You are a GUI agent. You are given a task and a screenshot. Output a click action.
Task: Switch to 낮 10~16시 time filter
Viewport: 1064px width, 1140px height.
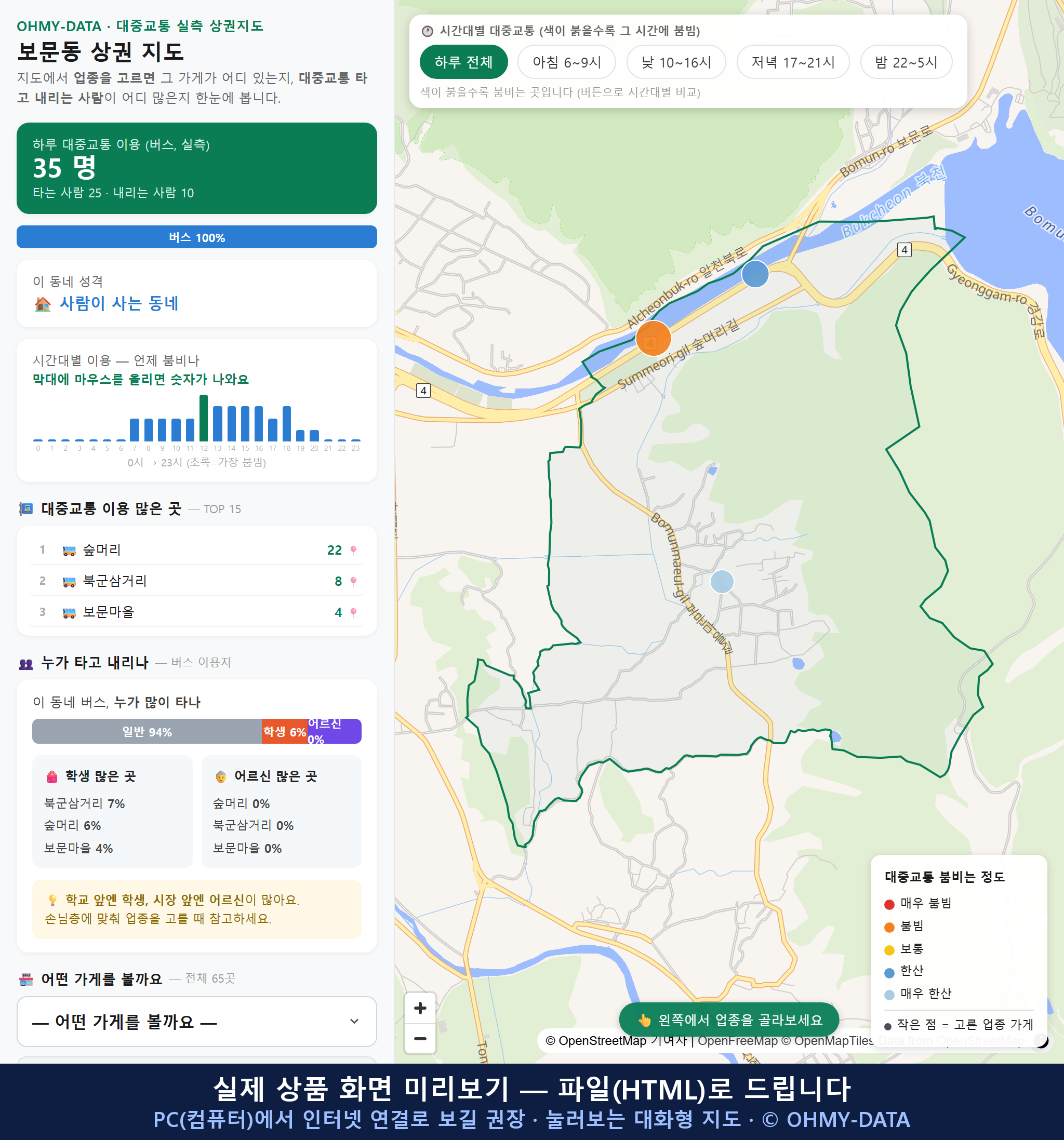coord(676,62)
